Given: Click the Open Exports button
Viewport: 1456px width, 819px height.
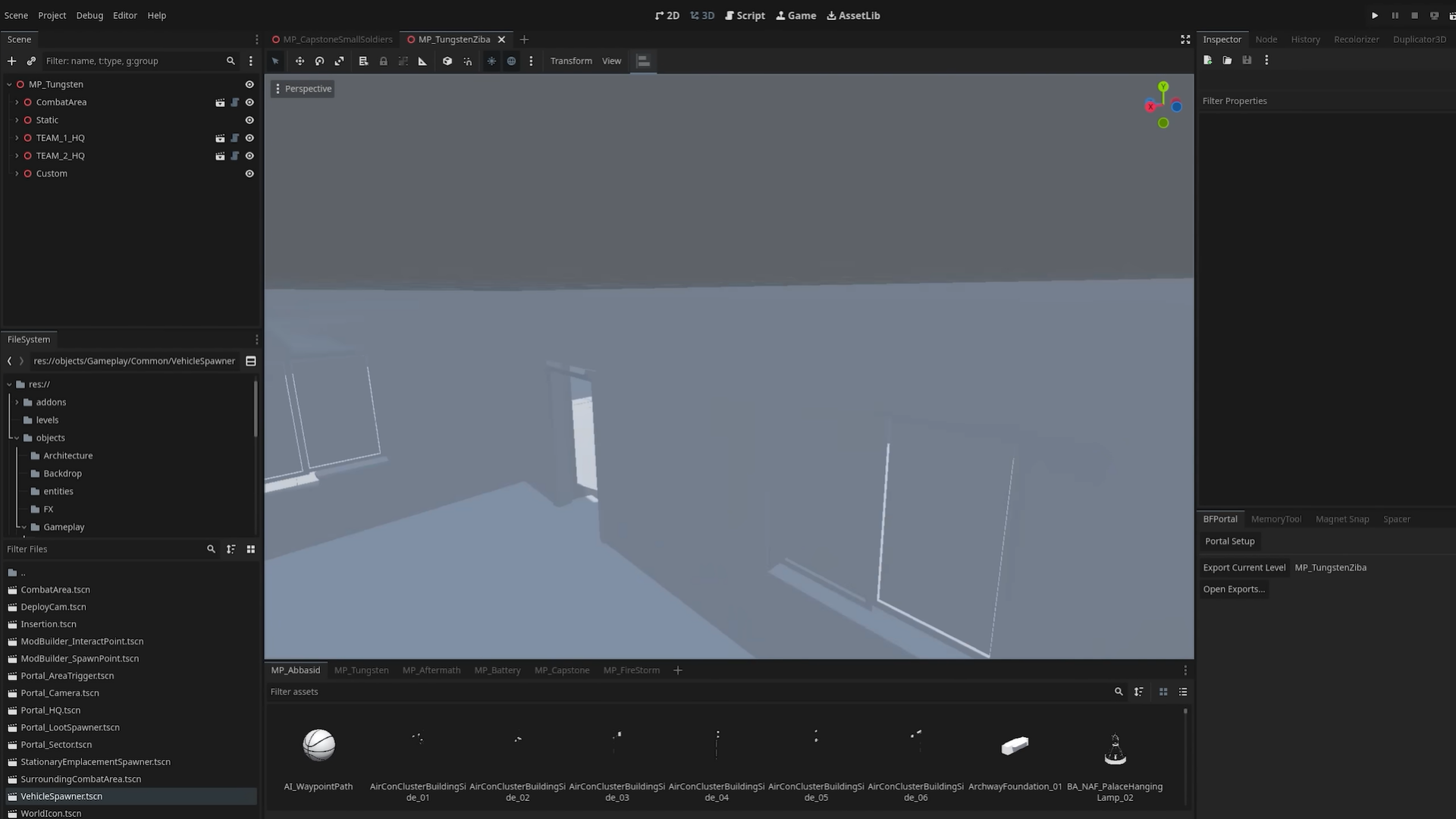Looking at the screenshot, I should (1233, 589).
